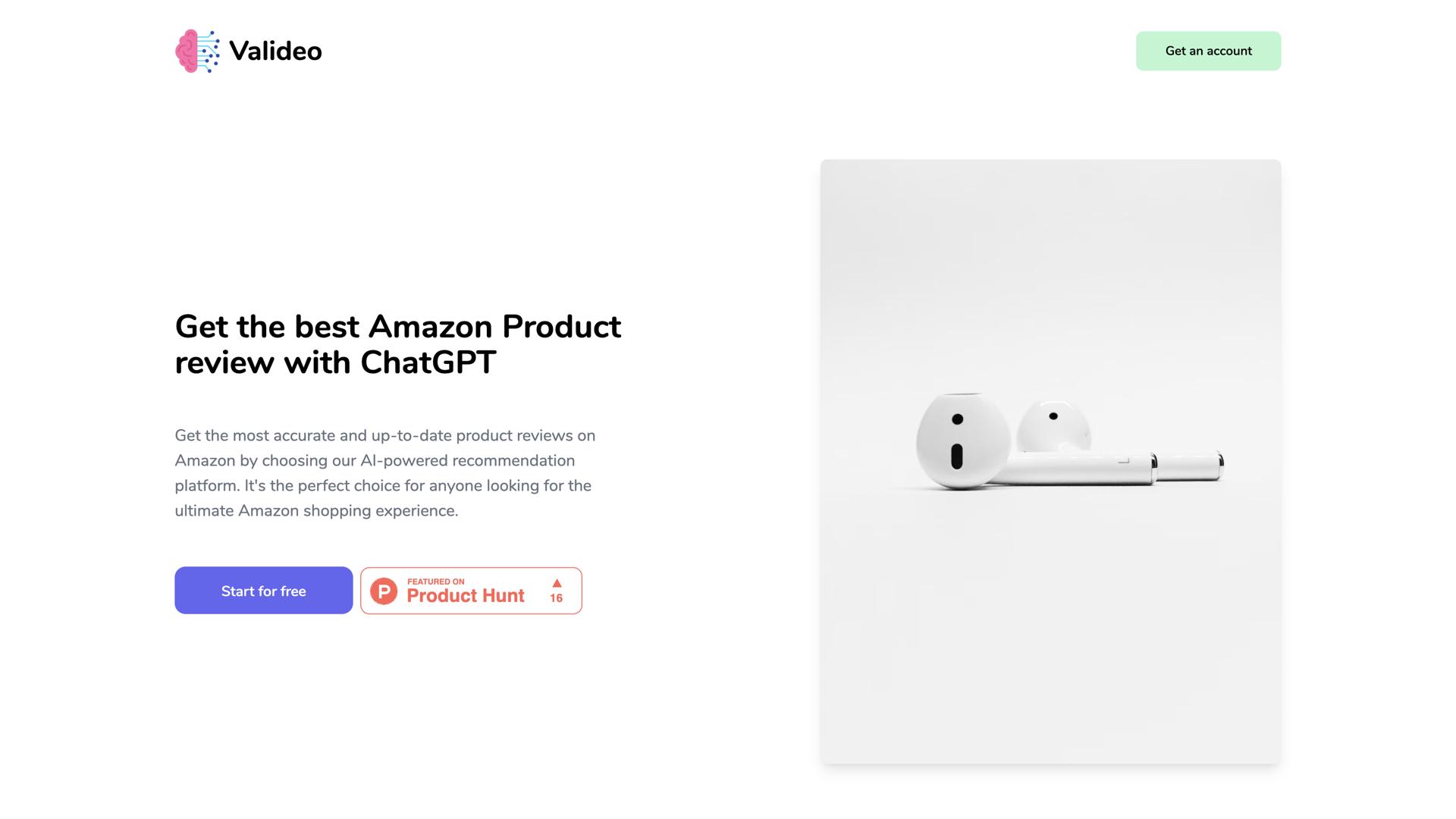
Task: Click the Start for free button
Action: [263, 591]
